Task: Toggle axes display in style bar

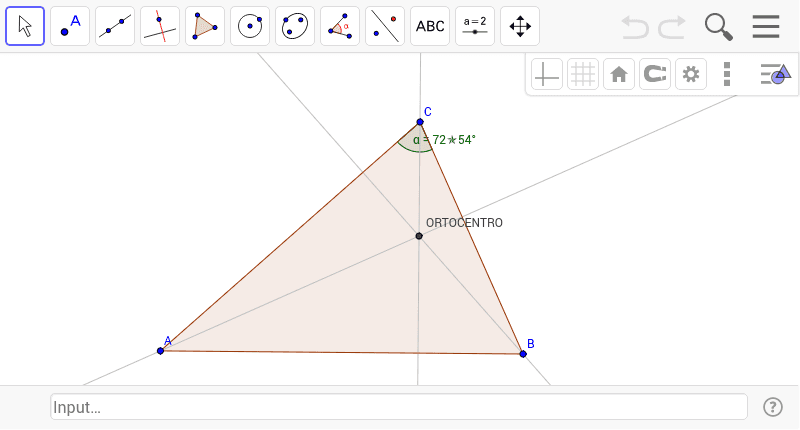Action: pos(546,74)
